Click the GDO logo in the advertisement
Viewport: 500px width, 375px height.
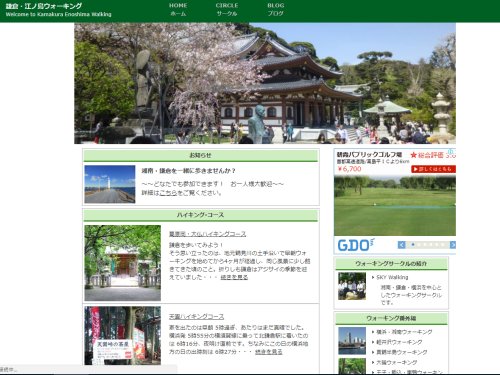(x=355, y=245)
